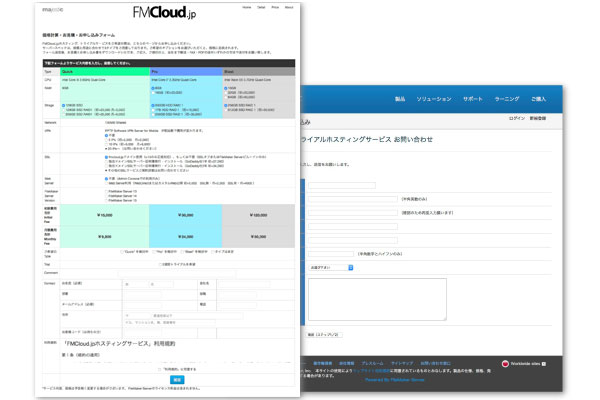The width and height of the screenshot is (600, 400).
Task: Open Detail in the FMCloud.jp navigation
Action: point(261,7)
